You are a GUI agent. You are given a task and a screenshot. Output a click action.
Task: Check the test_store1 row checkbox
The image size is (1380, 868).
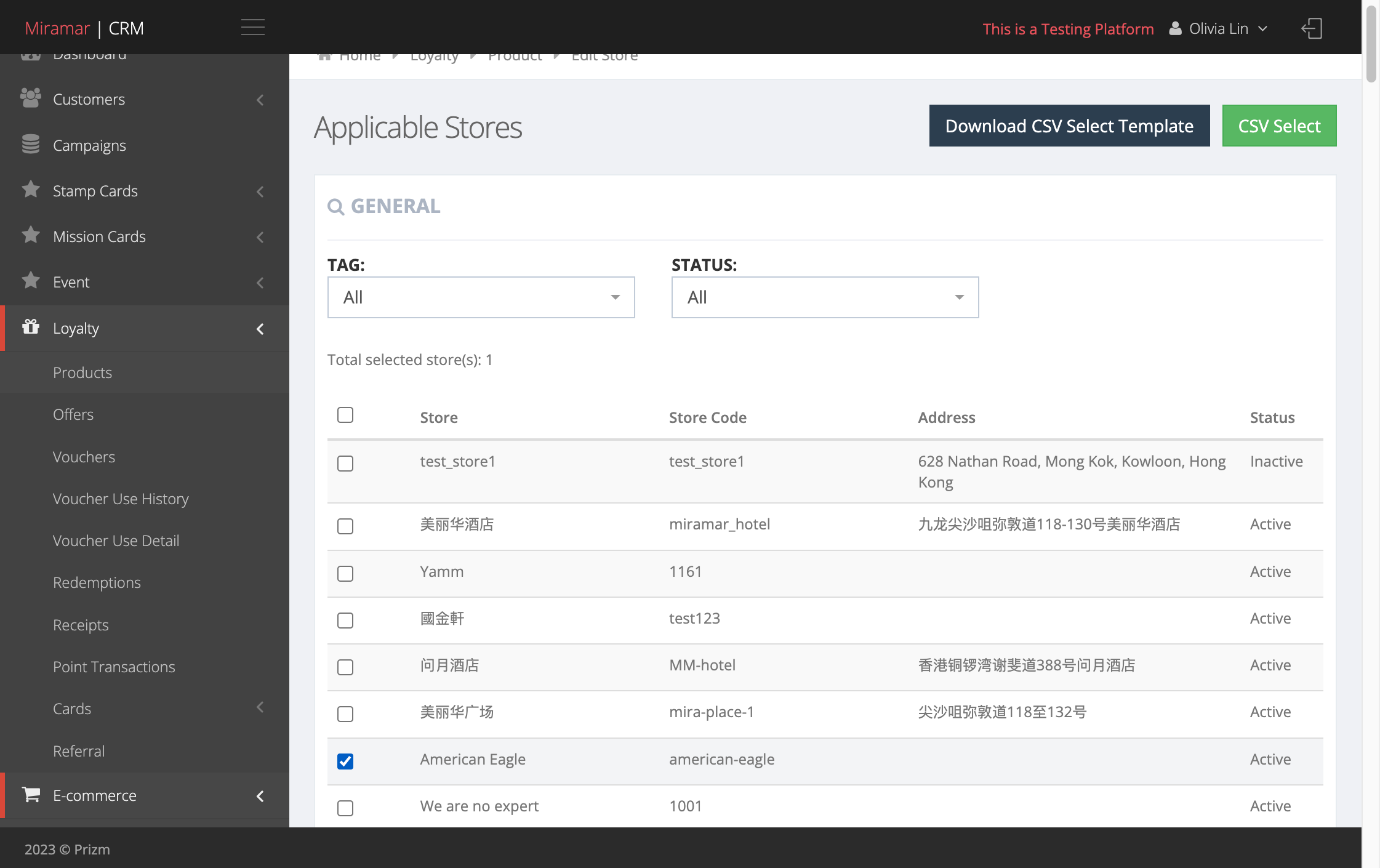(345, 464)
